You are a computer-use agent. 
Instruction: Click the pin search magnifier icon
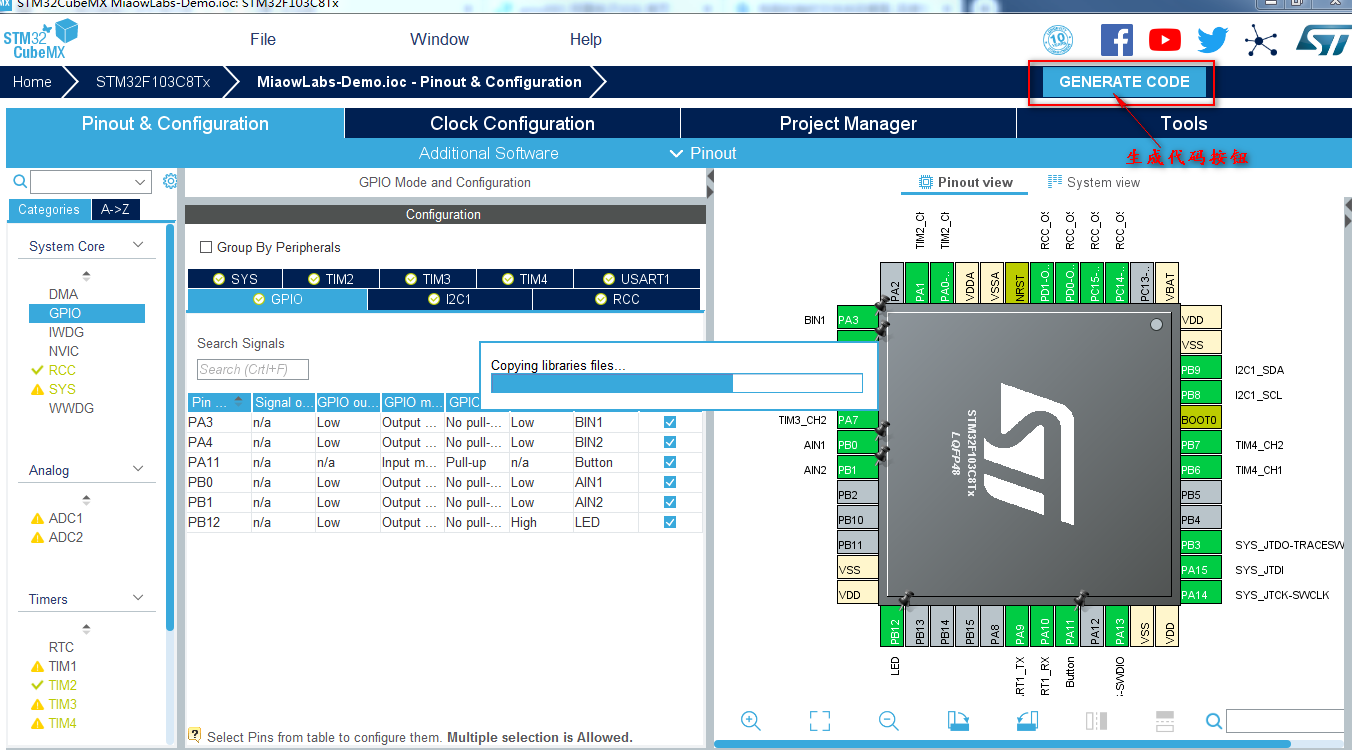[x=1213, y=721]
